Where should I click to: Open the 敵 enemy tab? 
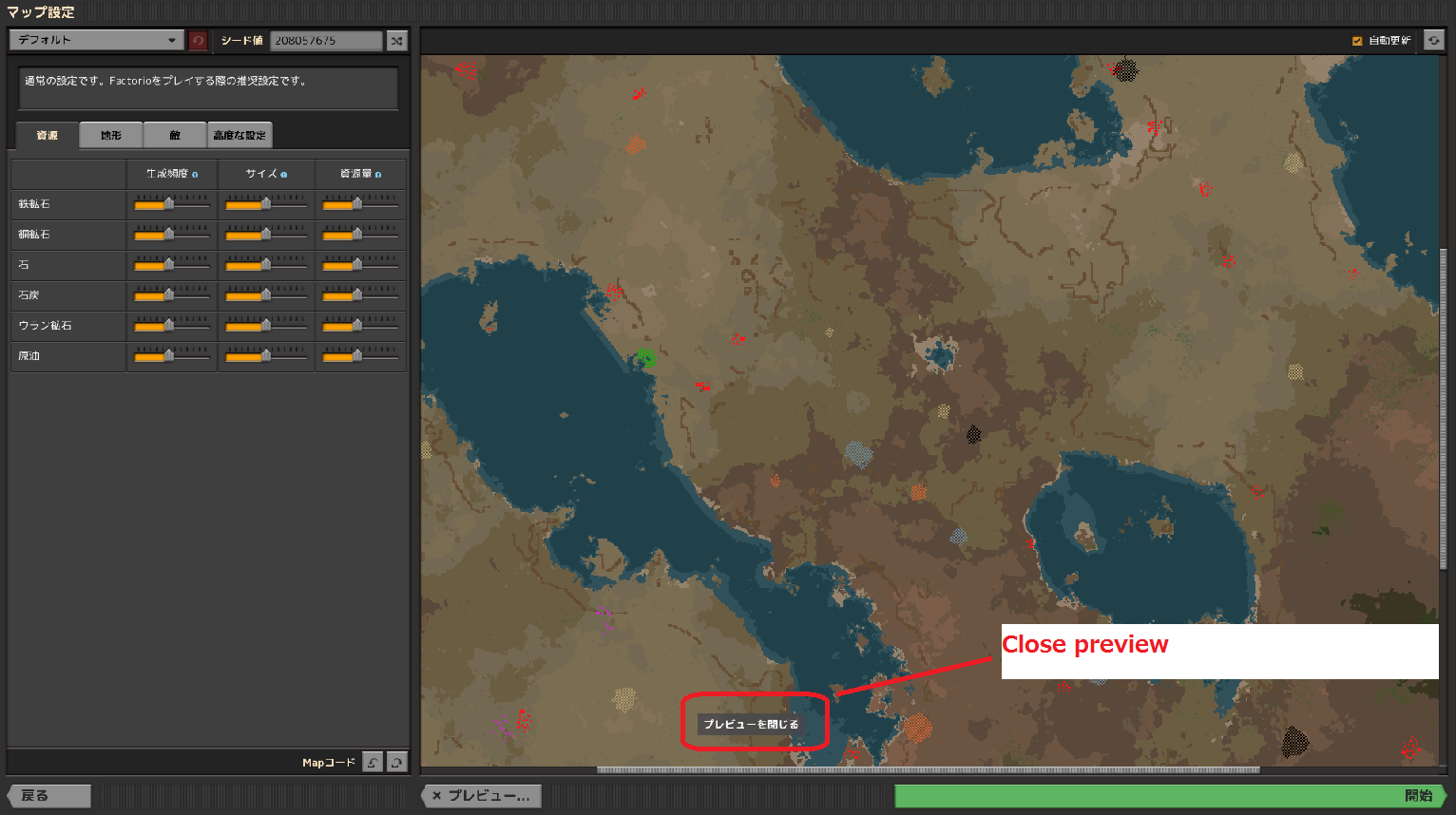pyautogui.click(x=175, y=136)
